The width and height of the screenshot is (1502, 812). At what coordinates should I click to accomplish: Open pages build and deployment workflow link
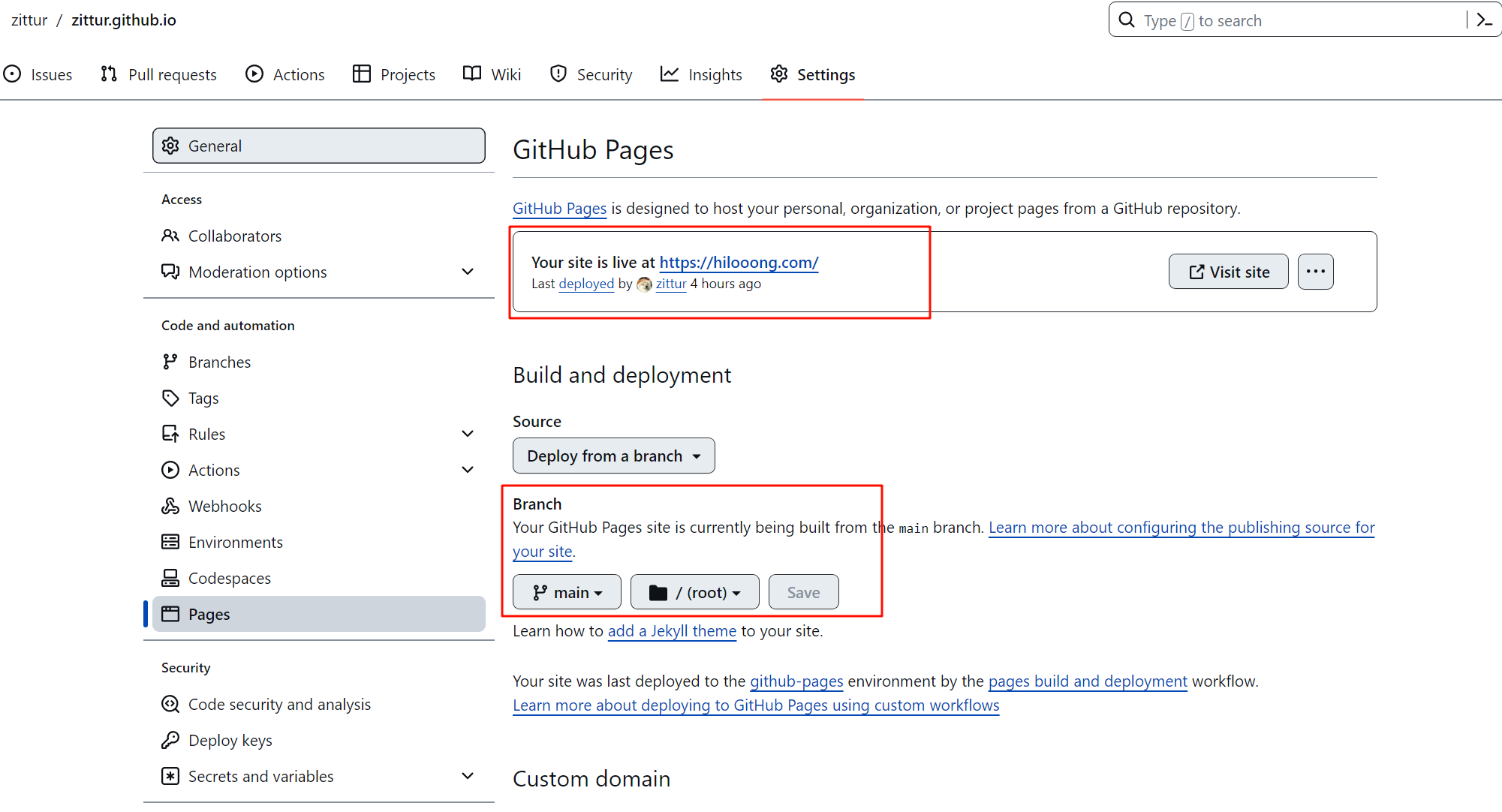[1088, 681]
